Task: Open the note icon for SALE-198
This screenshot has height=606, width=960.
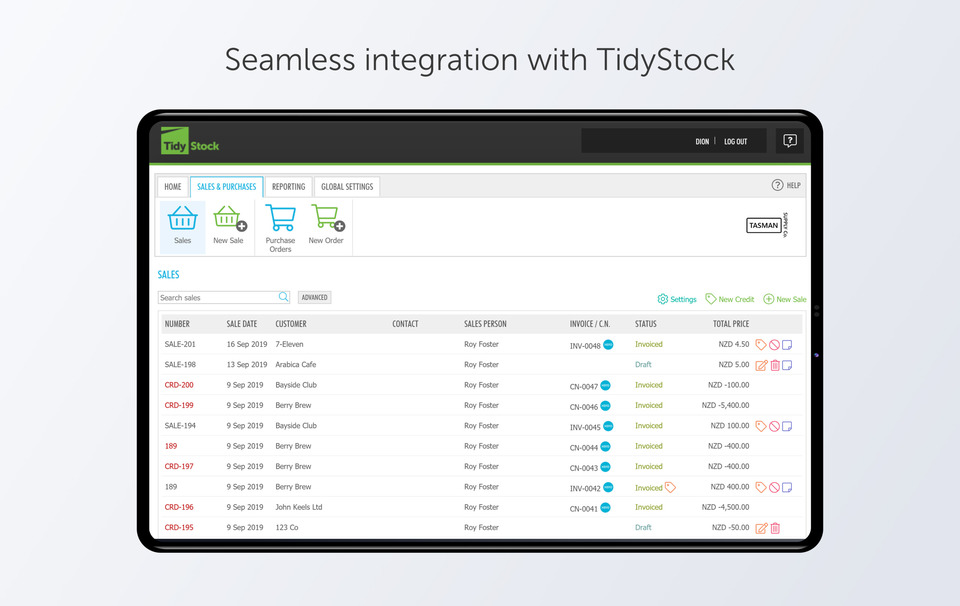Action: pyautogui.click(x=787, y=365)
